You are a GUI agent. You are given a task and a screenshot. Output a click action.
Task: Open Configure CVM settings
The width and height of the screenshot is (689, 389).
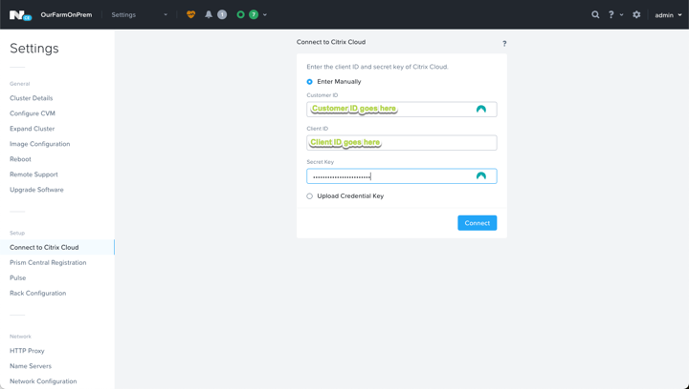tap(33, 113)
